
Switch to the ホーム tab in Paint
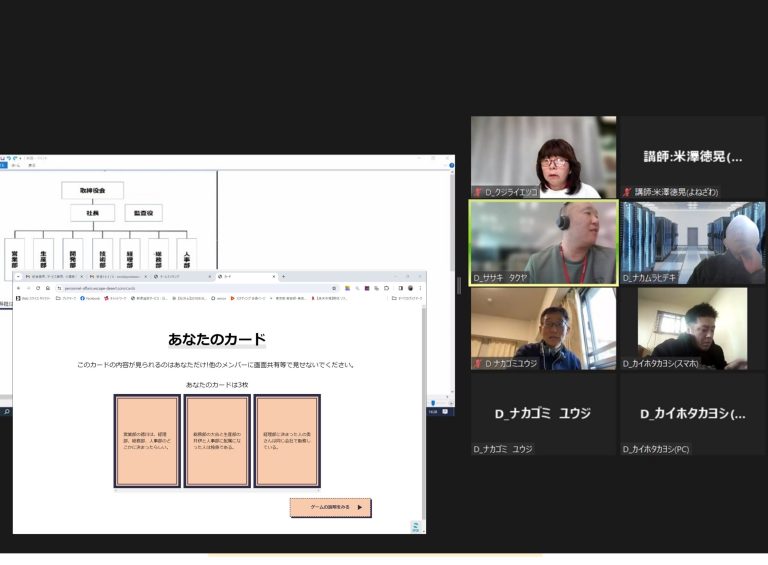(x=16, y=165)
